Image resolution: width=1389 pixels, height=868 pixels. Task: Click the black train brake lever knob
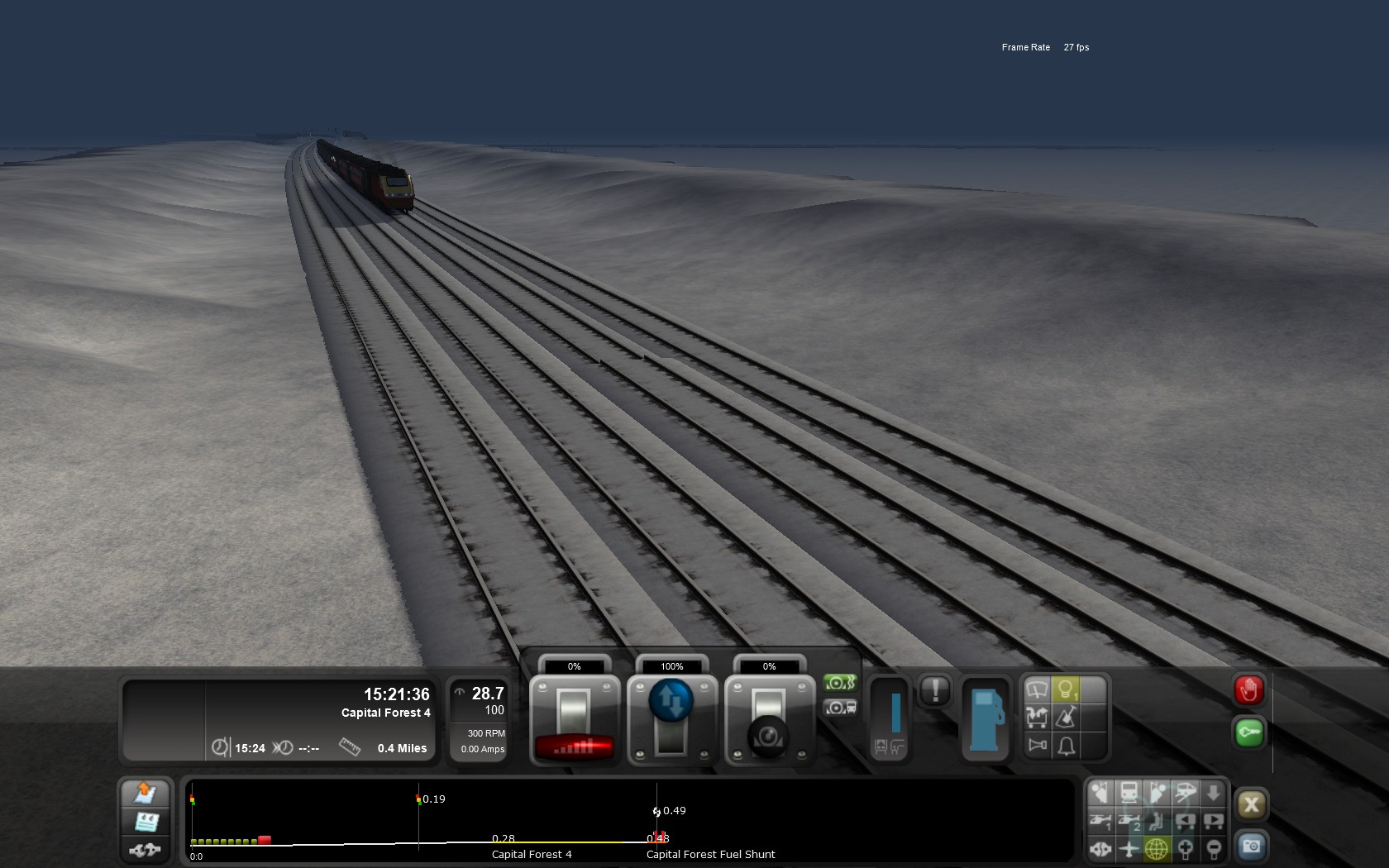click(768, 735)
